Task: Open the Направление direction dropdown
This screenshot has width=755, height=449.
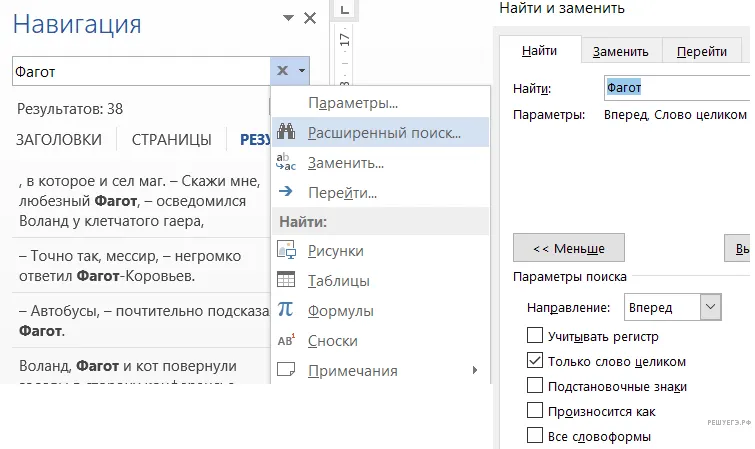Action: pyautogui.click(x=711, y=307)
